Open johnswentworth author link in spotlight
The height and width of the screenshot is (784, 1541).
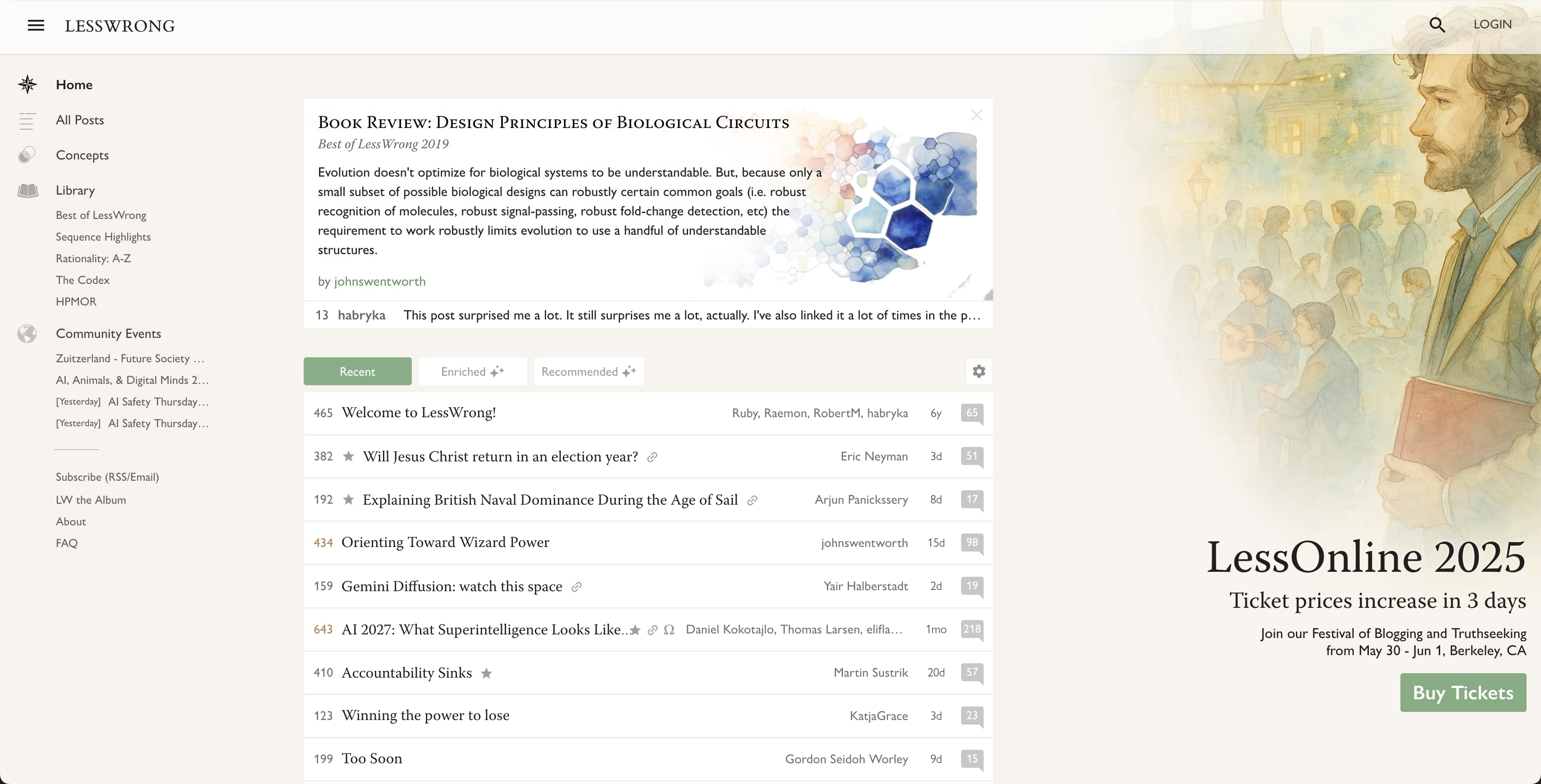pos(379,281)
